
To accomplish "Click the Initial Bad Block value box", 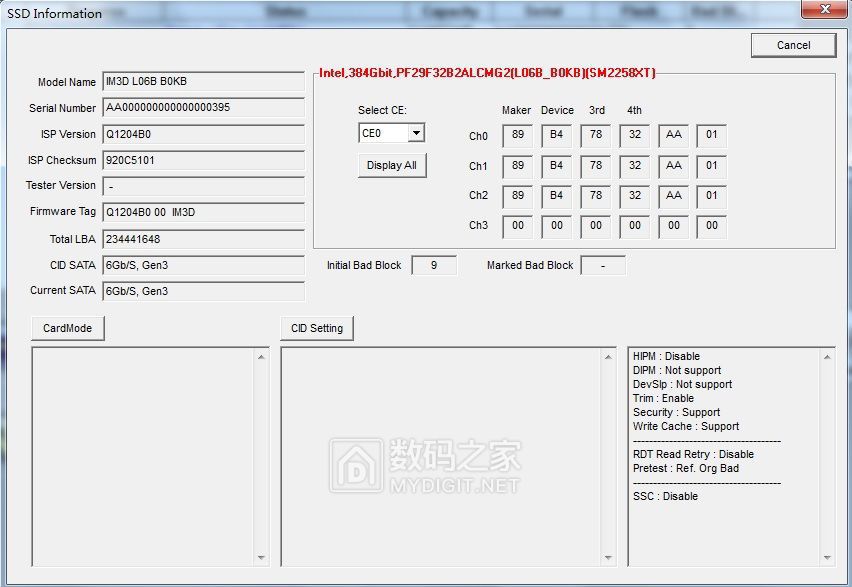I will 434,265.
